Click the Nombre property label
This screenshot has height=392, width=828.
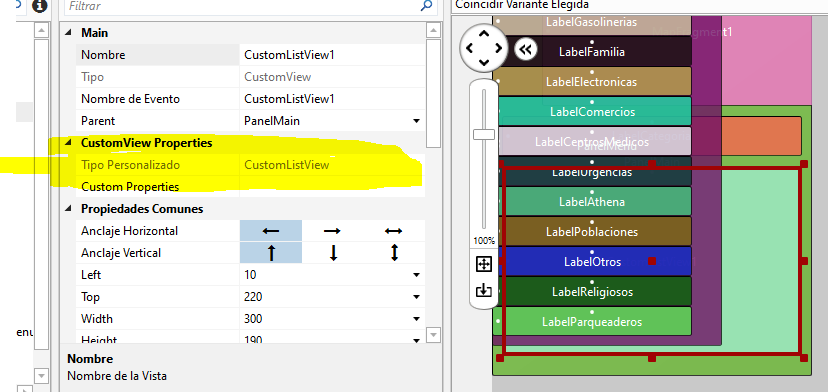pyautogui.click(x=103, y=55)
